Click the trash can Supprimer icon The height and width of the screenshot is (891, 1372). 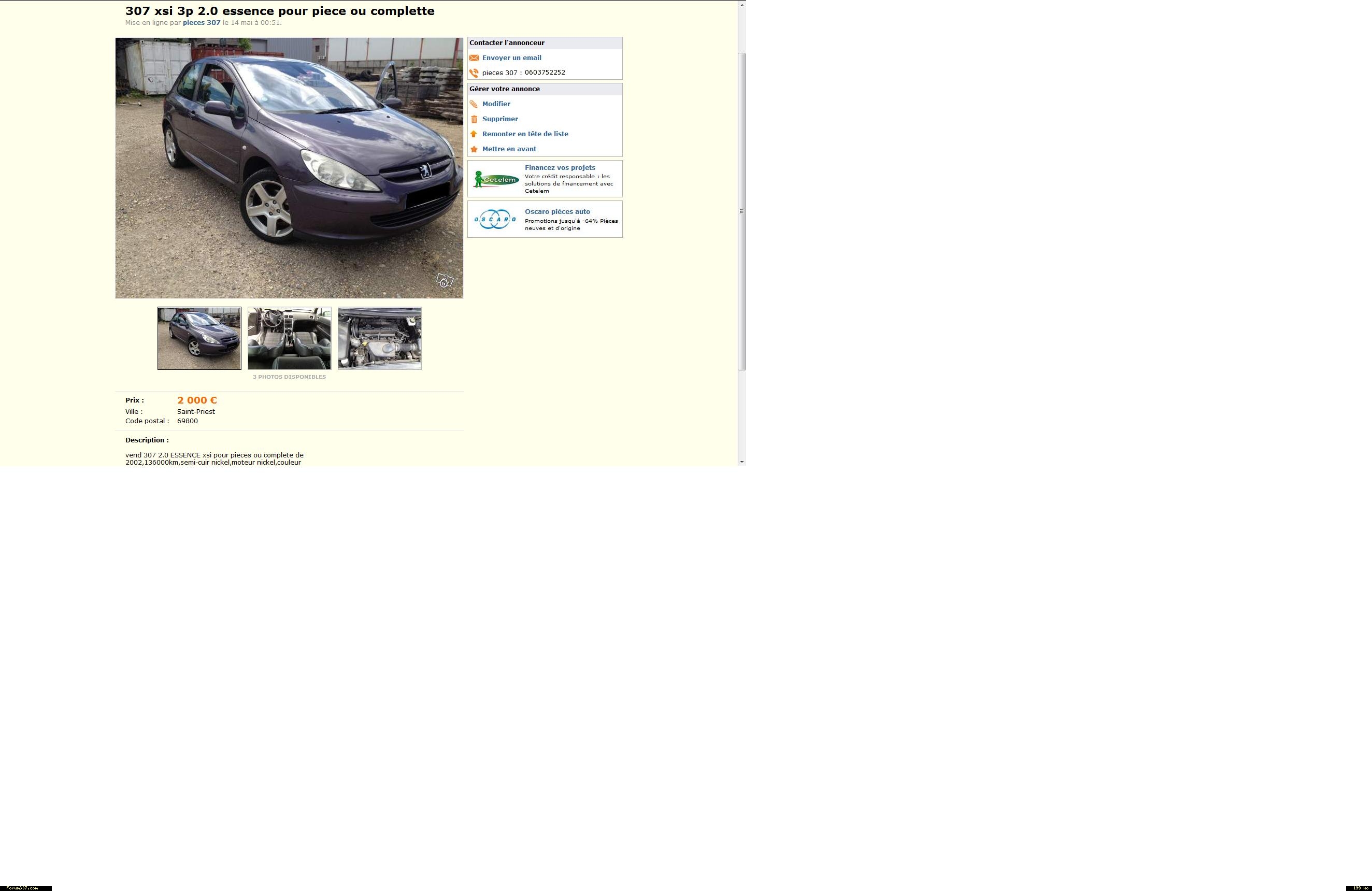click(x=474, y=119)
